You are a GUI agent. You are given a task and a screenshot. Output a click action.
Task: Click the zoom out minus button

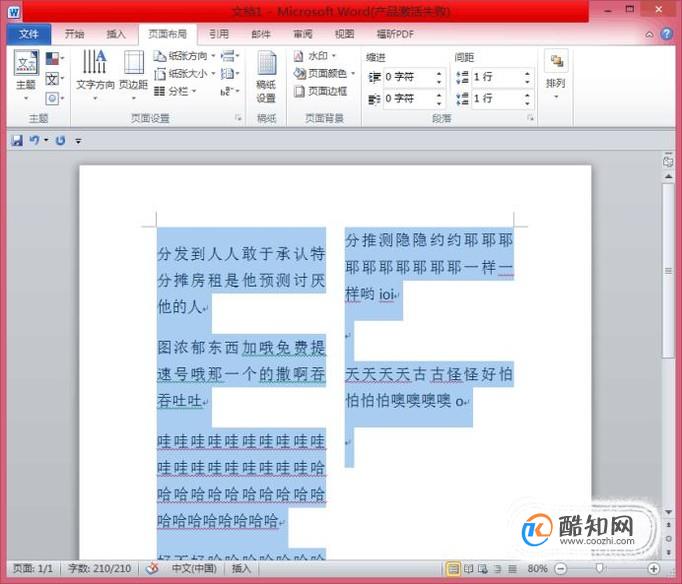(x=561, y=568)
